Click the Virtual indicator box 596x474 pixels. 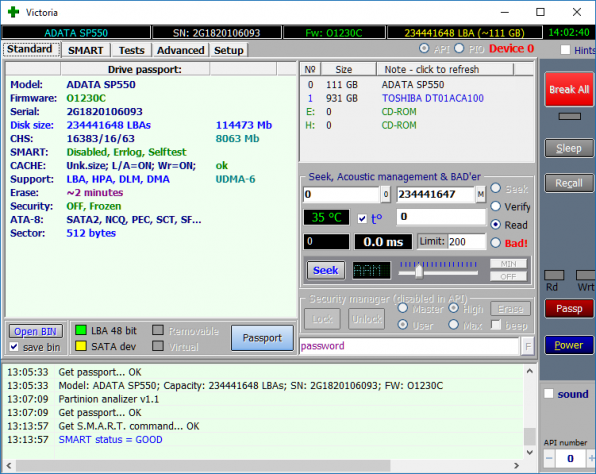(x=158, y=346)
